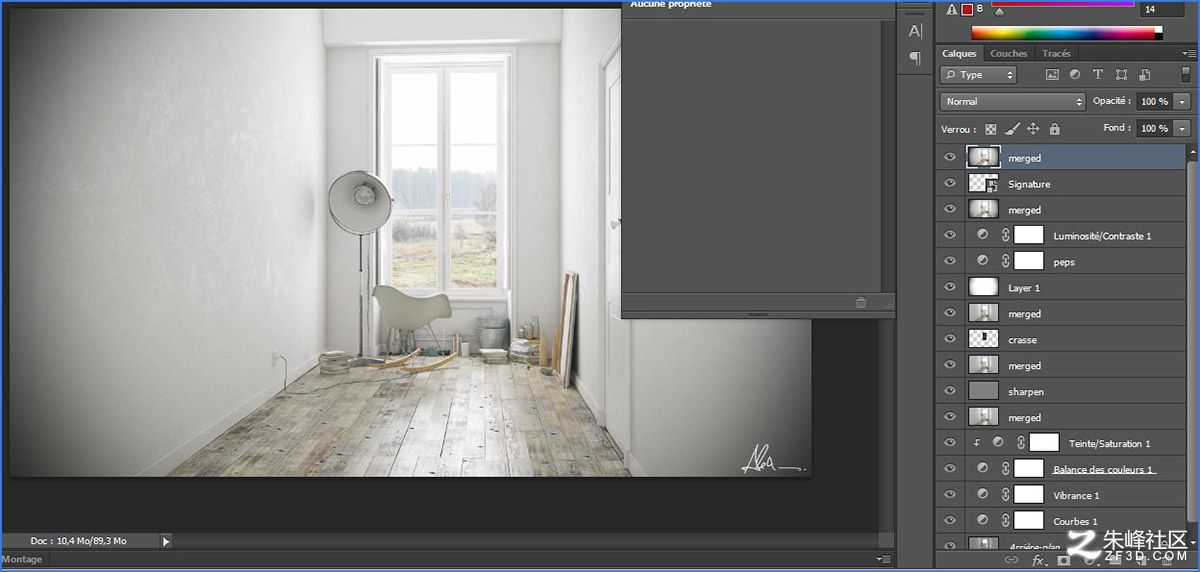
Task: Filter layers by adjustment layers icon
Action: tap(1075, 75)
